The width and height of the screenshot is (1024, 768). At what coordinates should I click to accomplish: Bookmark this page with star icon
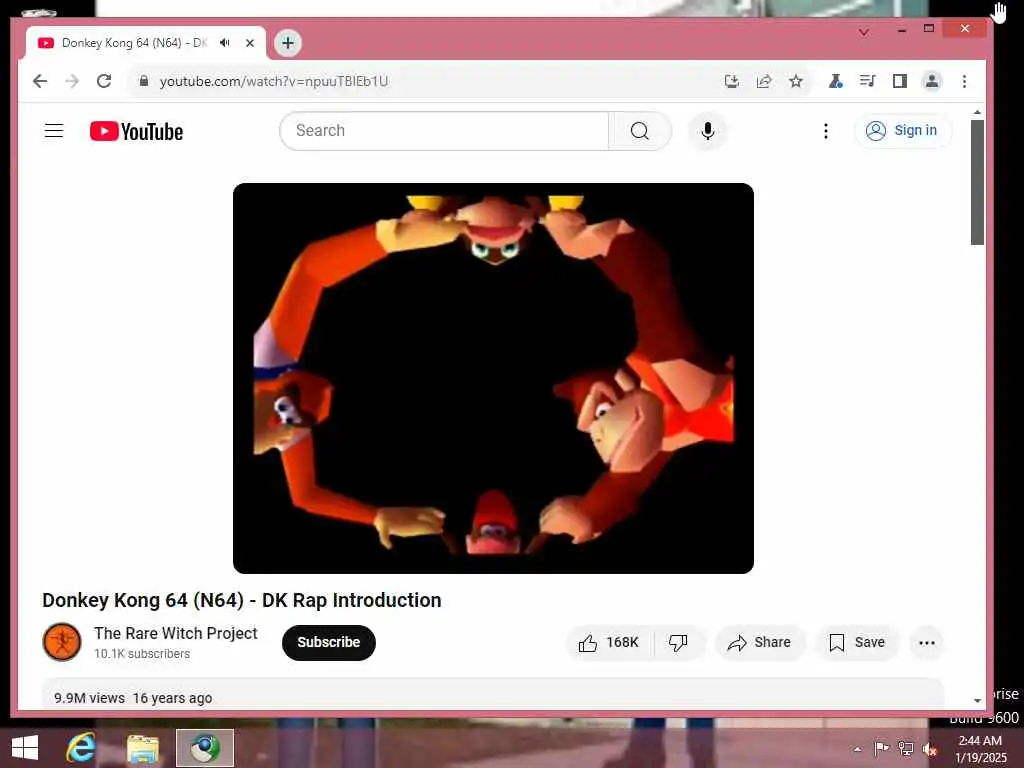tap(795, 81)
